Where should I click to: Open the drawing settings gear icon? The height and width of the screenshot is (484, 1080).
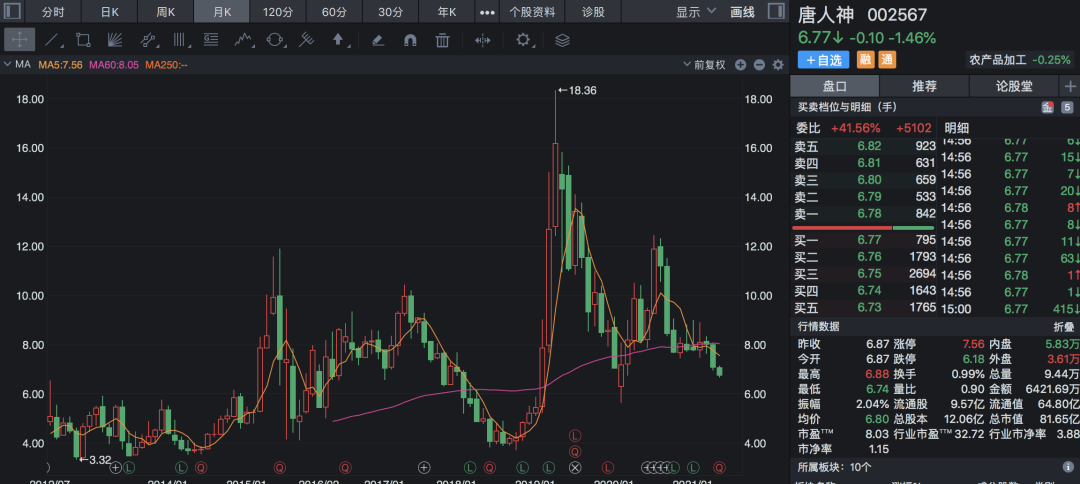coord(523,40)
